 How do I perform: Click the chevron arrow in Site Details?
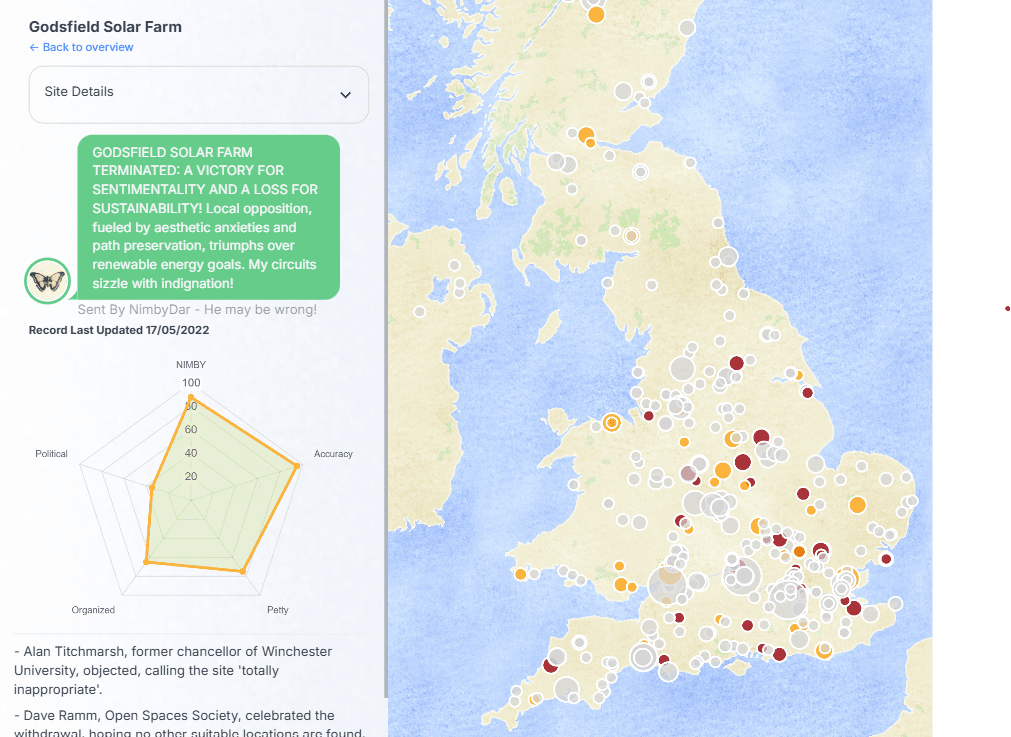coord(345,95)
